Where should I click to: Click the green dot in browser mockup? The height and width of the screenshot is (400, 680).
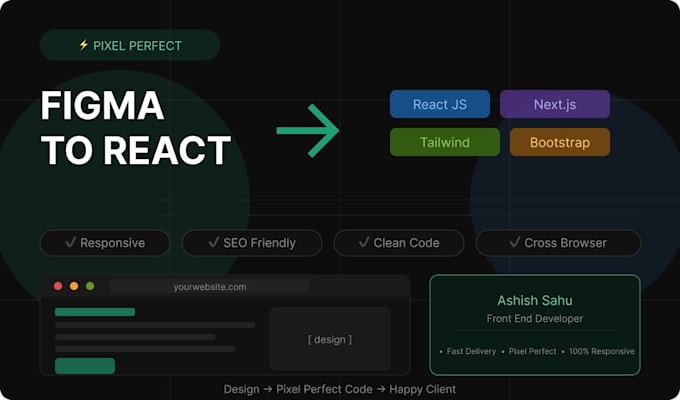click(90, 286)
